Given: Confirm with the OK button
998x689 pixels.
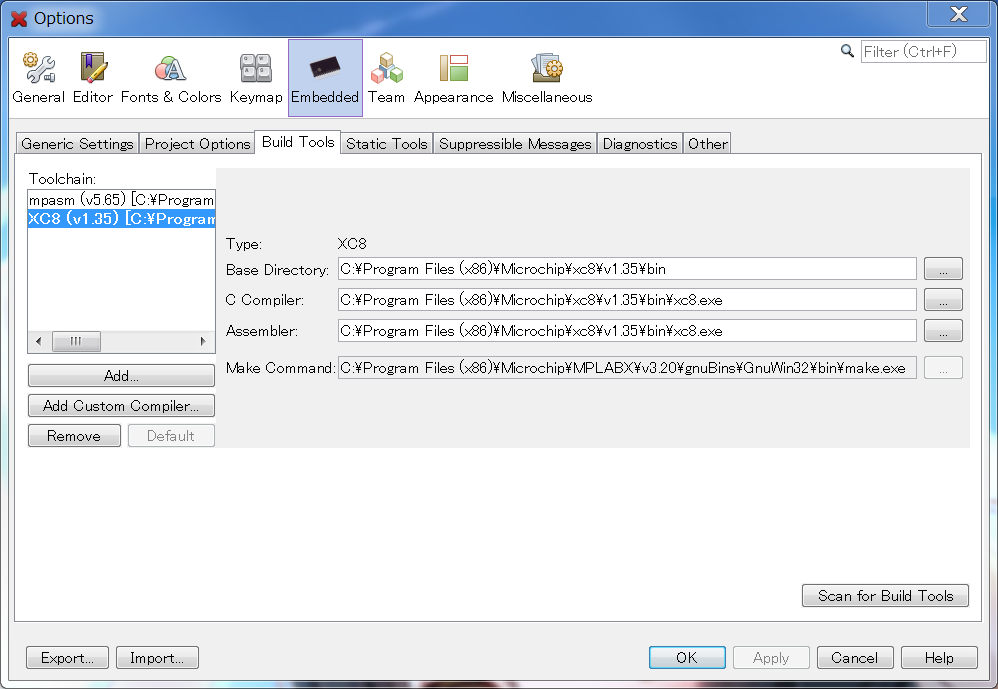Looking at the screenshot, I should (x=687, y=658).
